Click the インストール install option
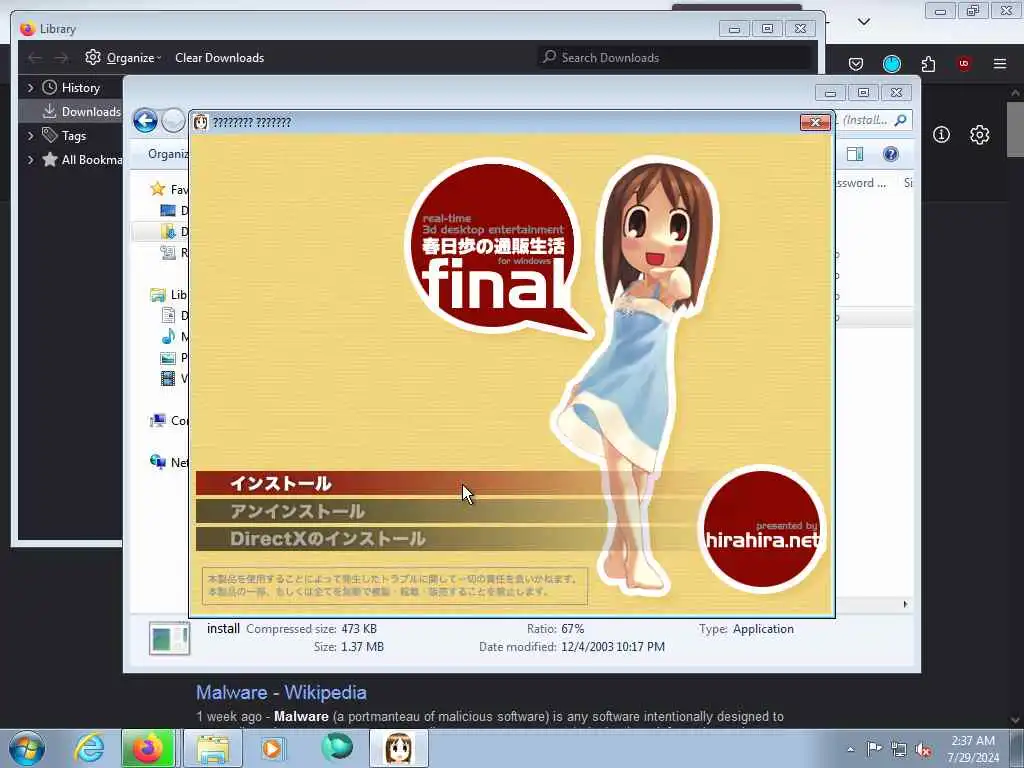Image resolution: width=1024 pixels, height=768 pixels. point(444,483)
